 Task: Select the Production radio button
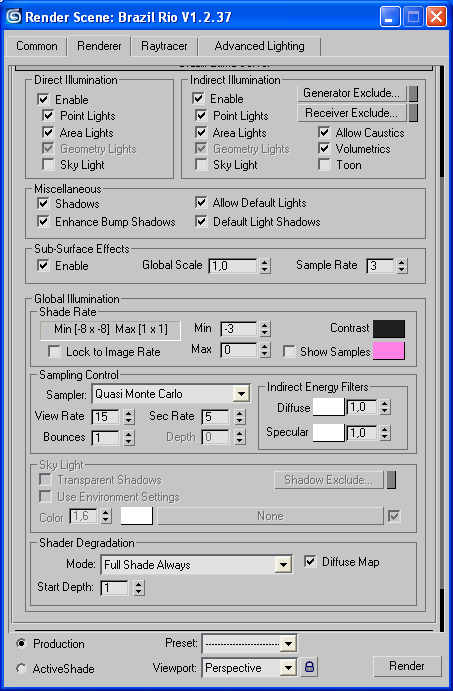point(21,643)
